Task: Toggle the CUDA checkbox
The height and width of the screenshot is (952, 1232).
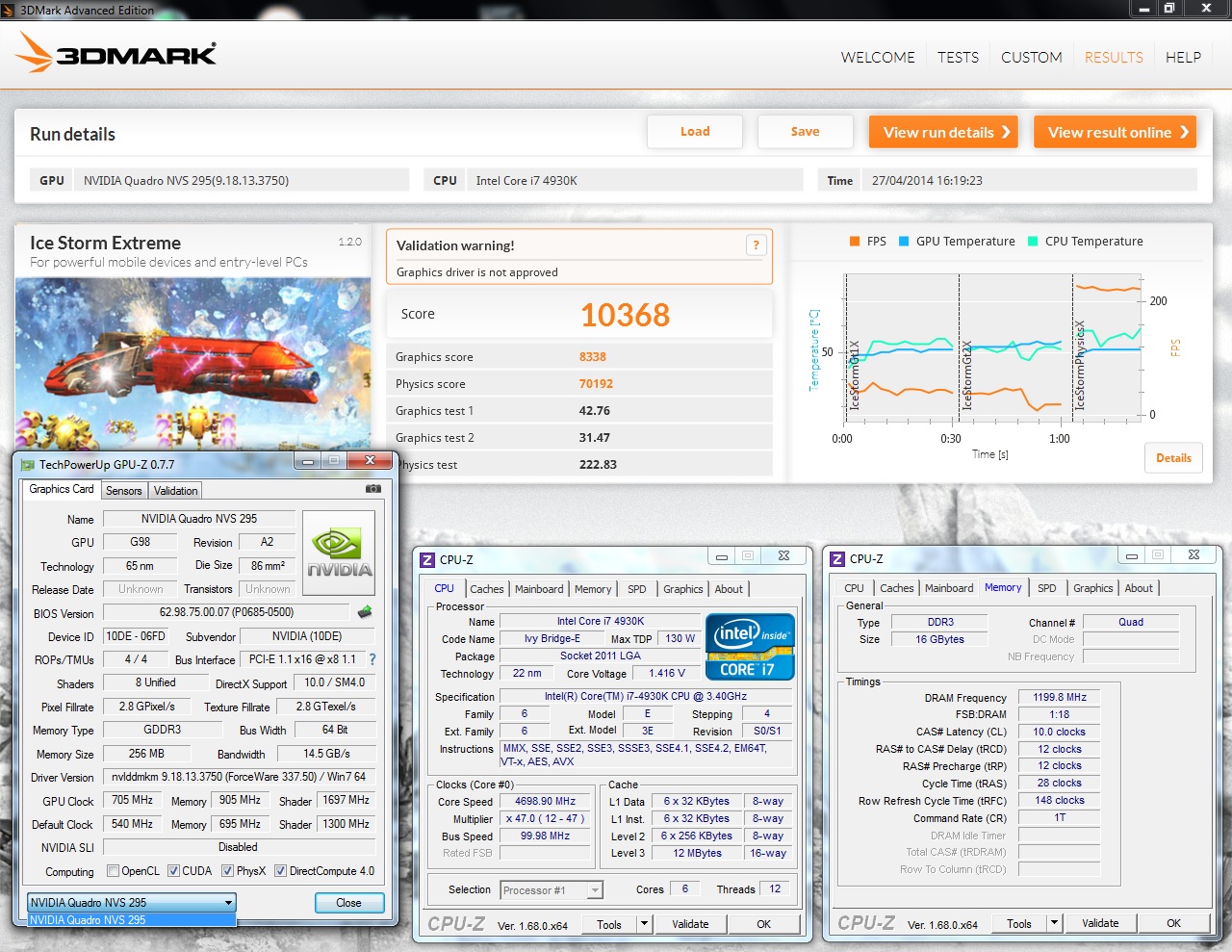Action: [174, 871]
